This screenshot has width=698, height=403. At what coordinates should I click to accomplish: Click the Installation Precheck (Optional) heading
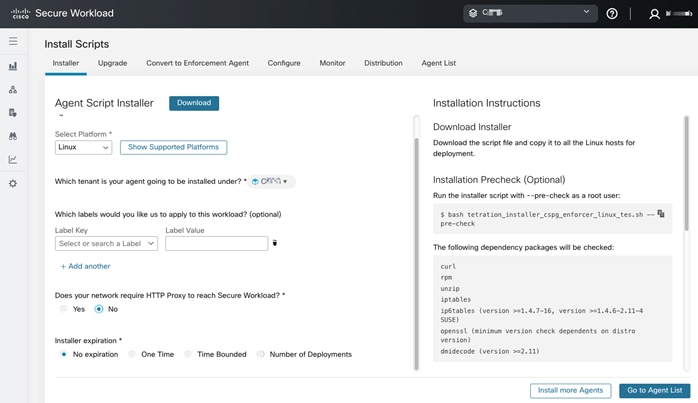point(499,180)
